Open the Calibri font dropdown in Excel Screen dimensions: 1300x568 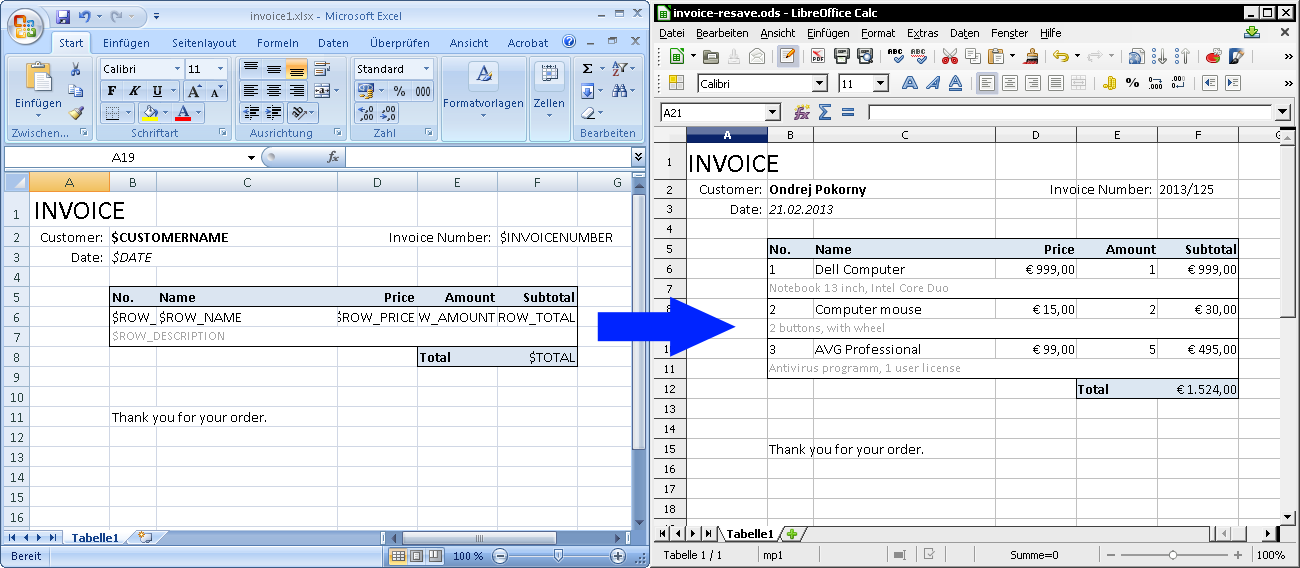pyautogui.click(x=178, y=69)
